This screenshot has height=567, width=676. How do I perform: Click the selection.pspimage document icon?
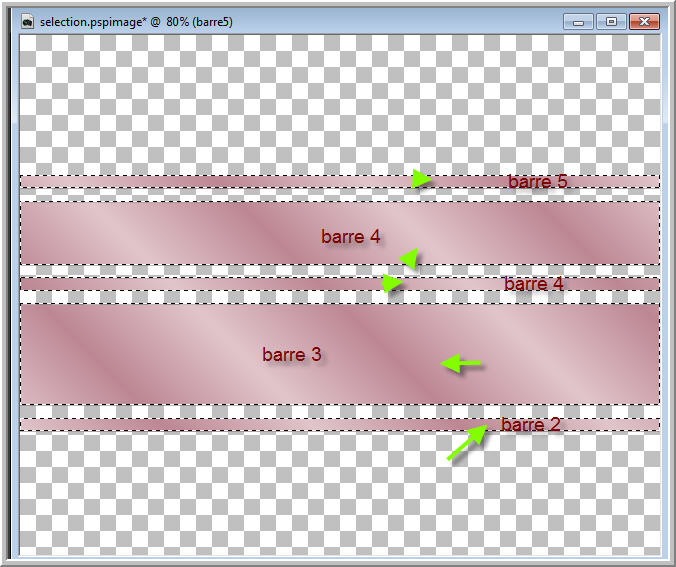click(x=27, y=21)
